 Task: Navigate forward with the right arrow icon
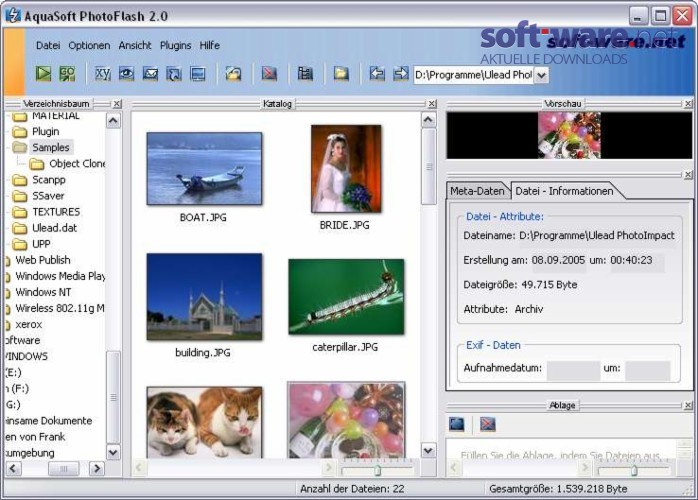[x=401, y=73]
